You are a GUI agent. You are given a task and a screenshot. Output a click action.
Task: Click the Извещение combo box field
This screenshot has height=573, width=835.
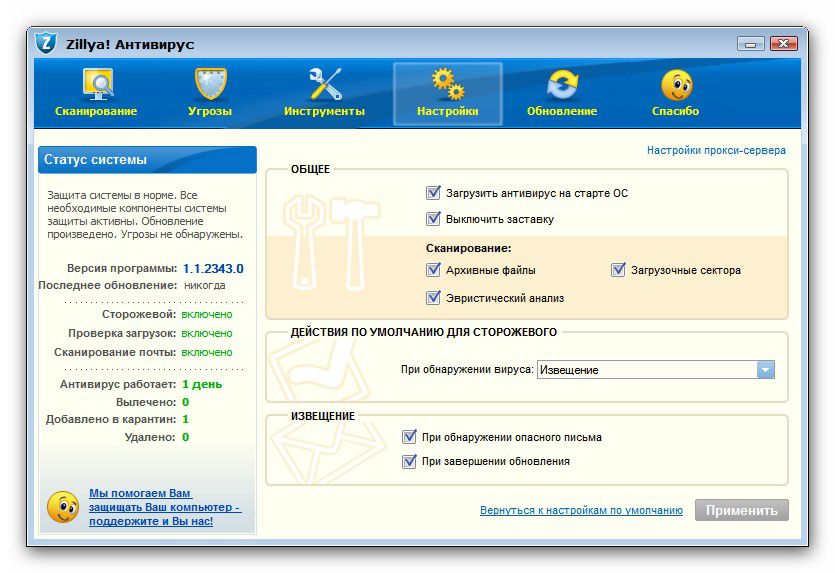tap(656, 370)
